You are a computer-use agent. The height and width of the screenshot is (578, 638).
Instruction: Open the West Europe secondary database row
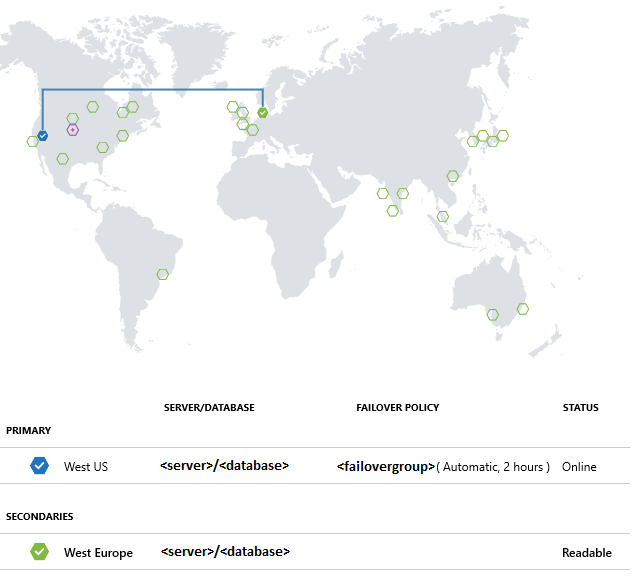[x=98, y=553]
